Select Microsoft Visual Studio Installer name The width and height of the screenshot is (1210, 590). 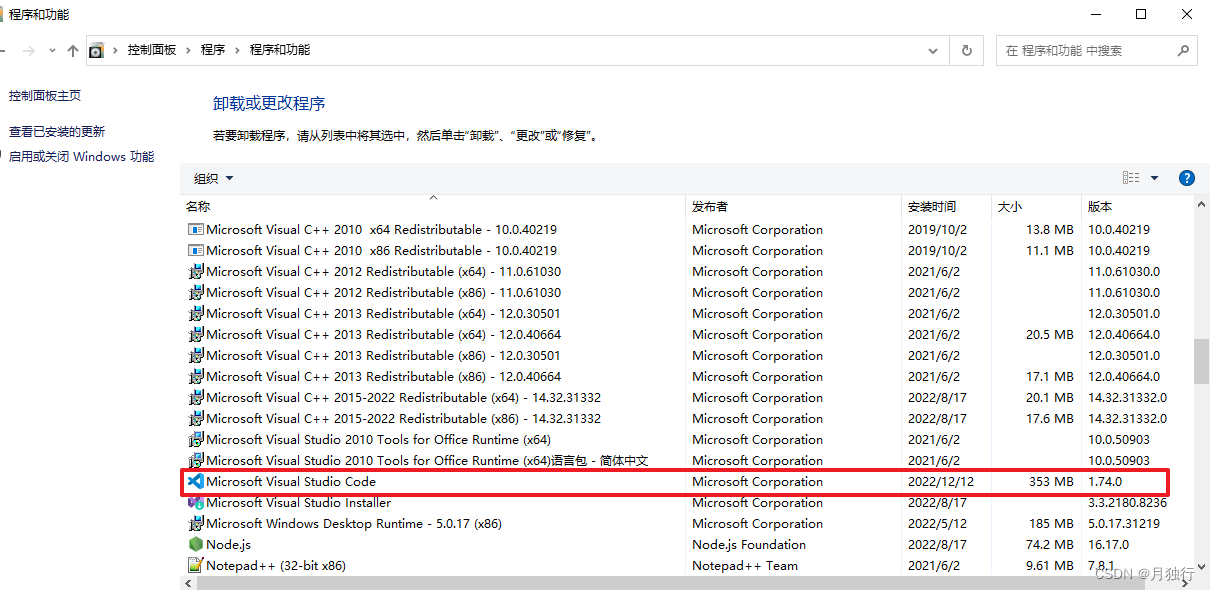(298, 503)
